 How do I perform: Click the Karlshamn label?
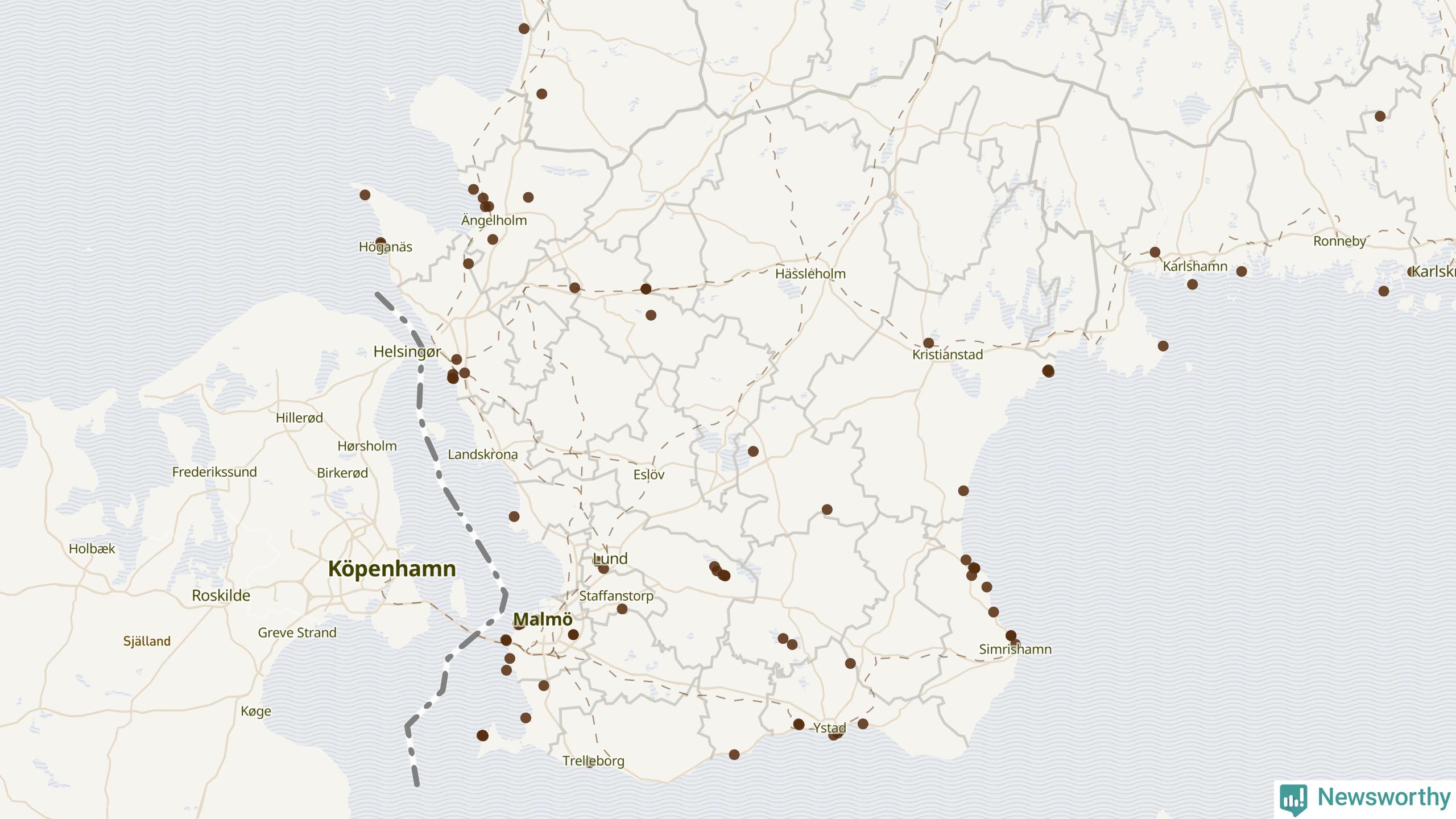click(x=1195, y=266)
